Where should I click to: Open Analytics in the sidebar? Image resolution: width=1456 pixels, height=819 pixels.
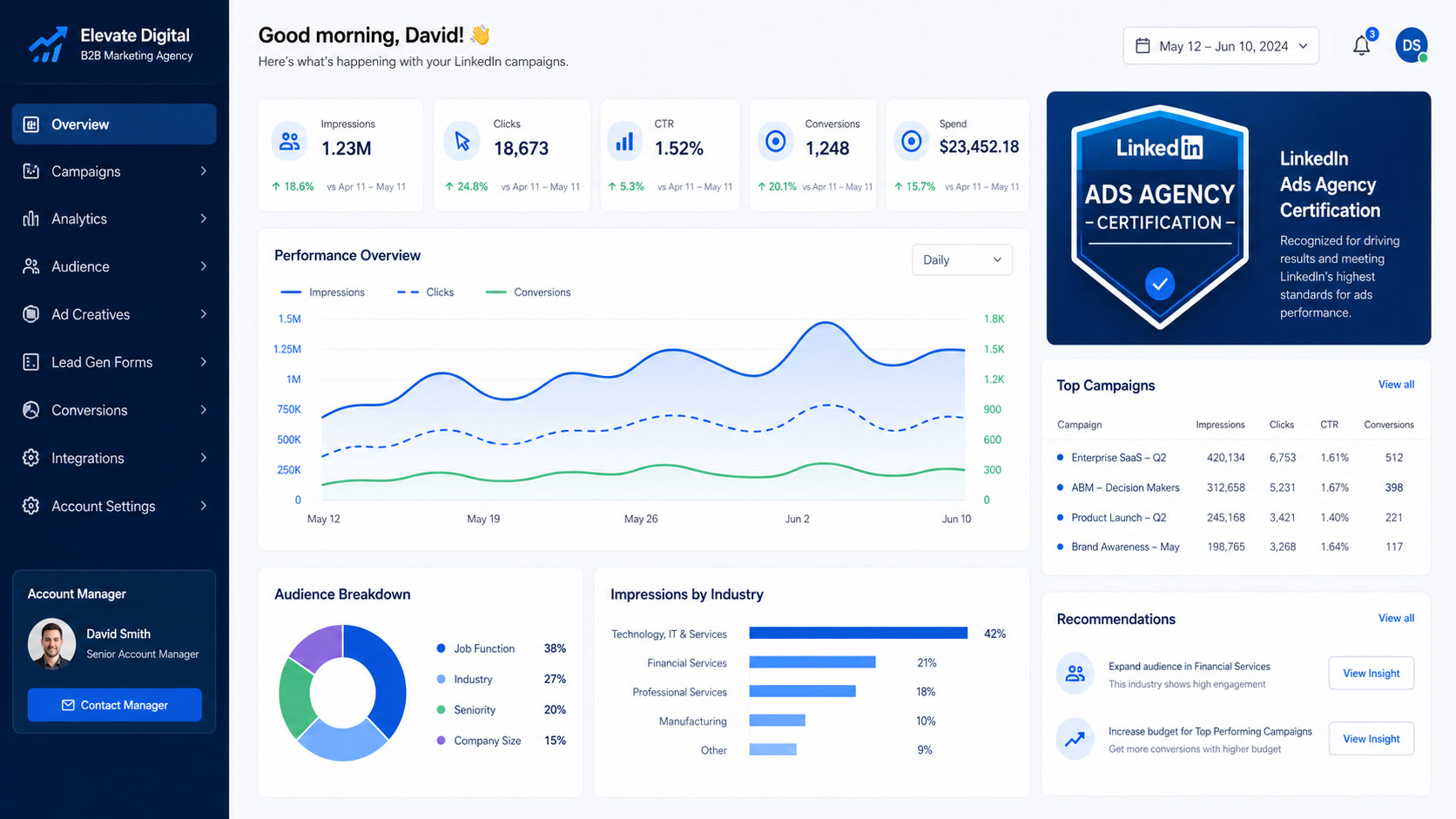click(x=114, y=218)
